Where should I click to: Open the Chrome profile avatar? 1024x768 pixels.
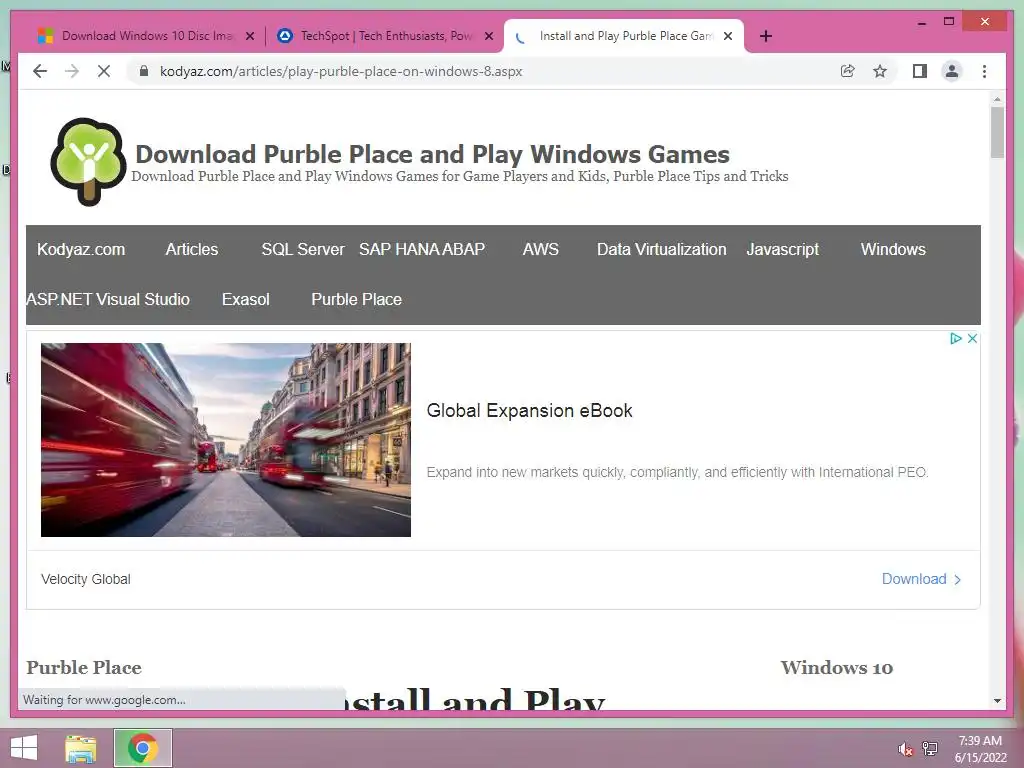point(952,71)
